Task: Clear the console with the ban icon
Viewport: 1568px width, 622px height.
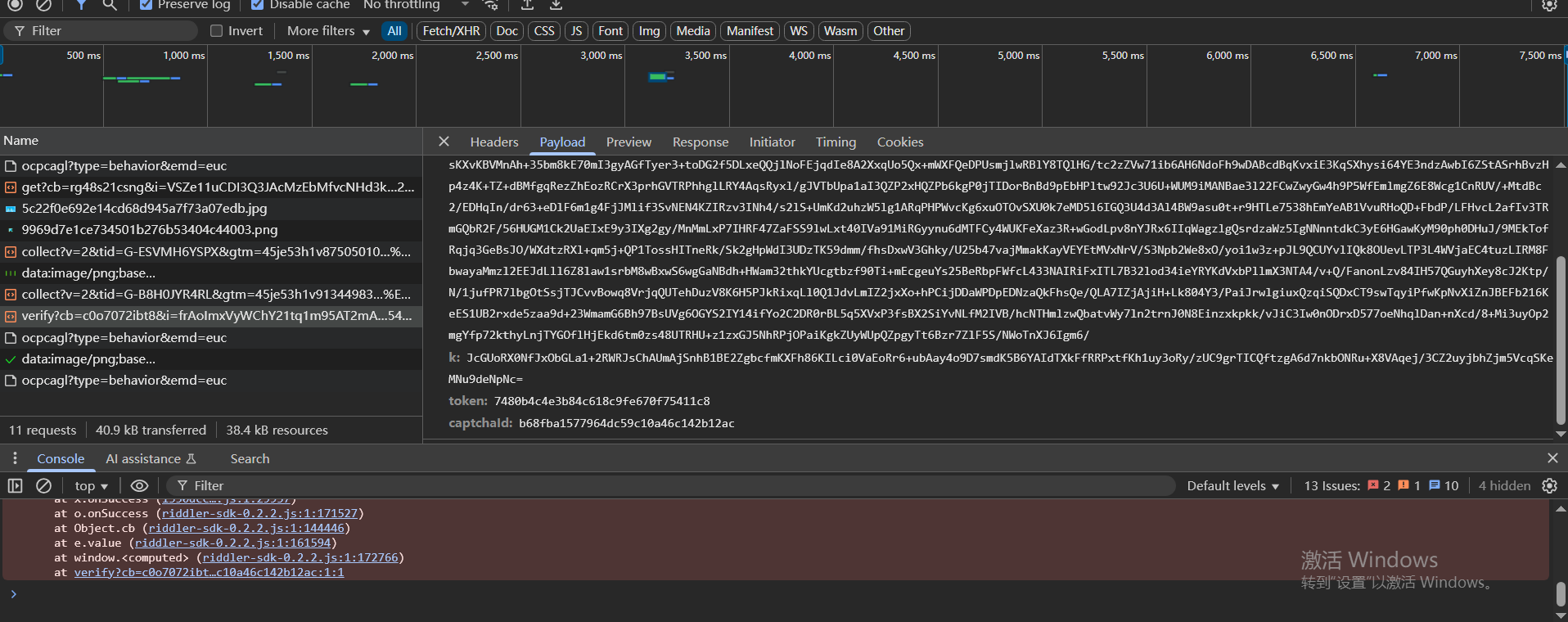Action: click(x=44, y=486)
